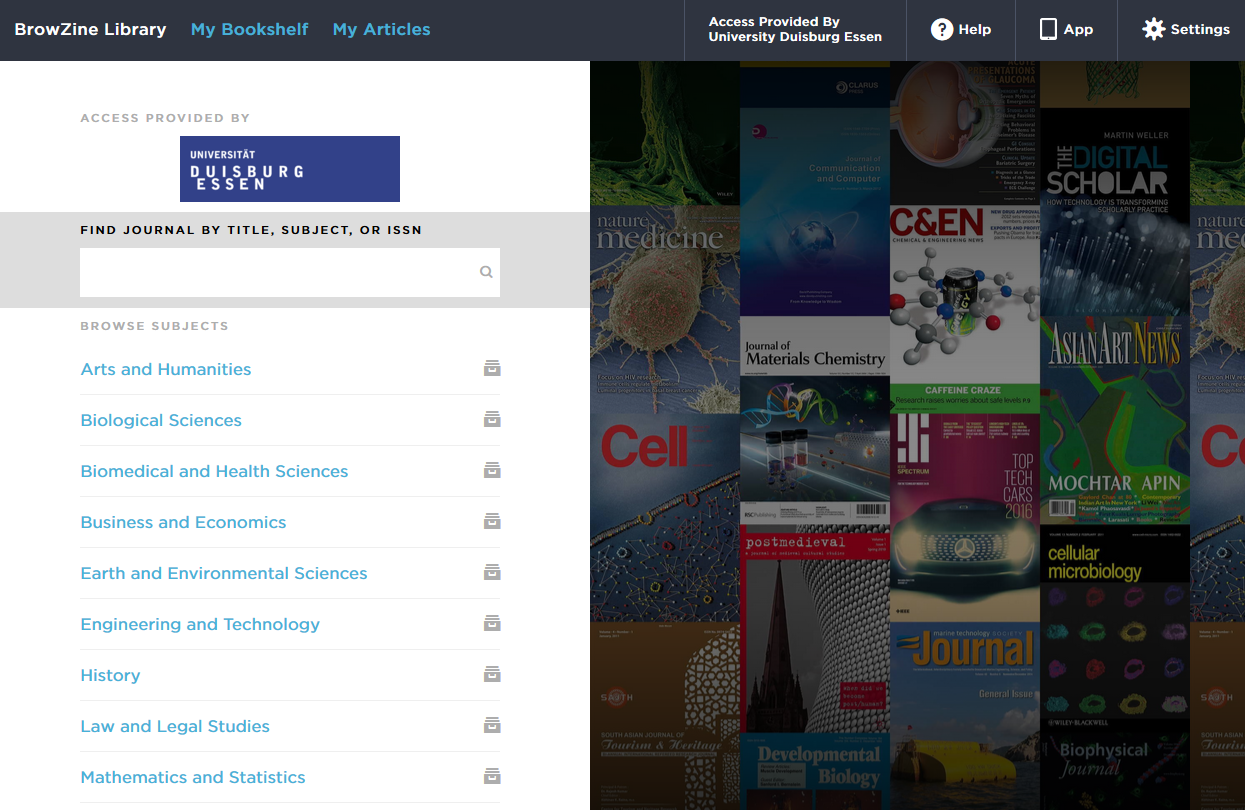This screenshot has width=1245, height=810.
Task: Click the App tablet icon
Action: (x=1048, y=29)
